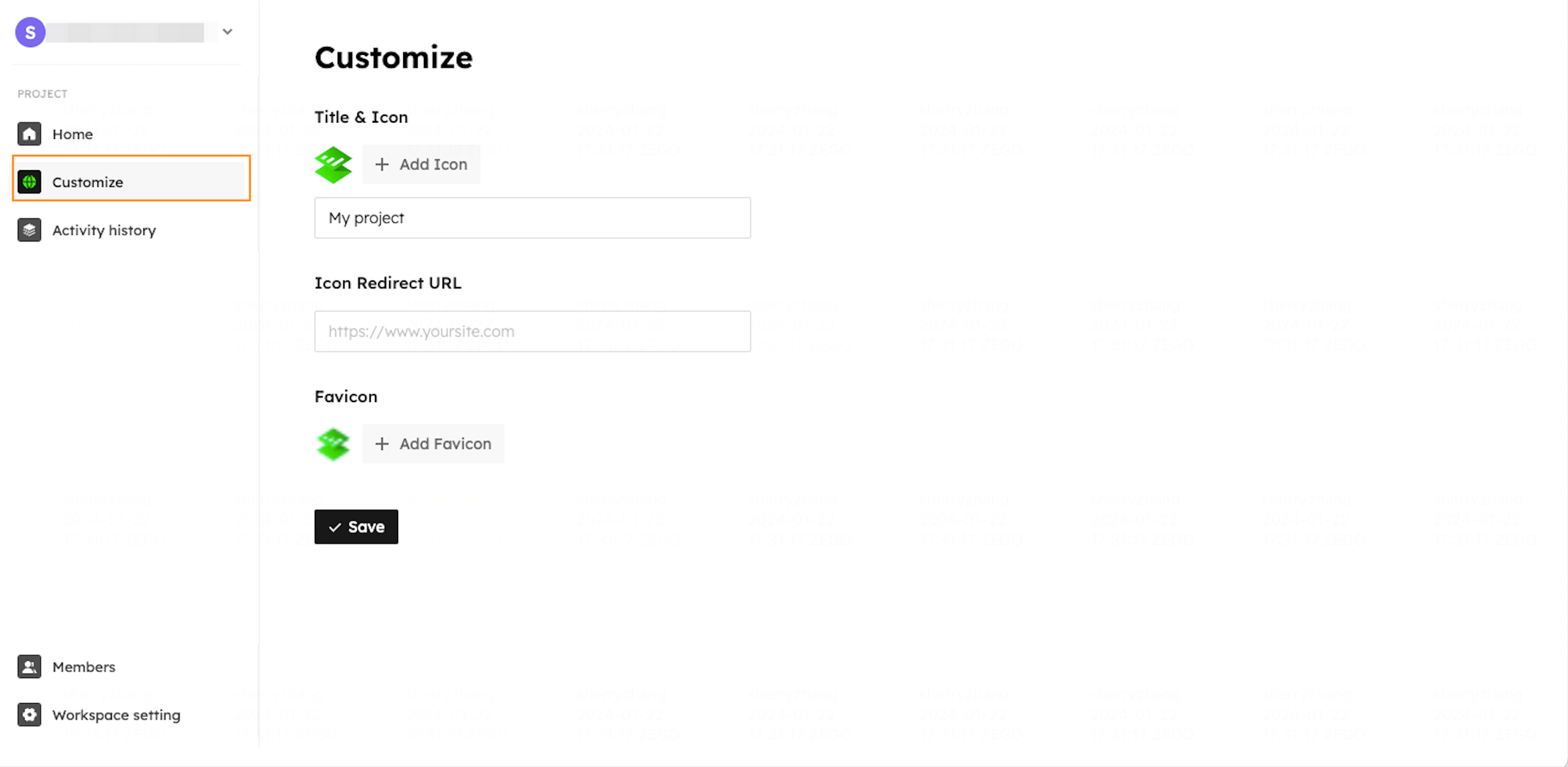Focus the Icon Redirect URL field
The height and width of the screenshot is (767, 1568).
click(x=532, y=332)
